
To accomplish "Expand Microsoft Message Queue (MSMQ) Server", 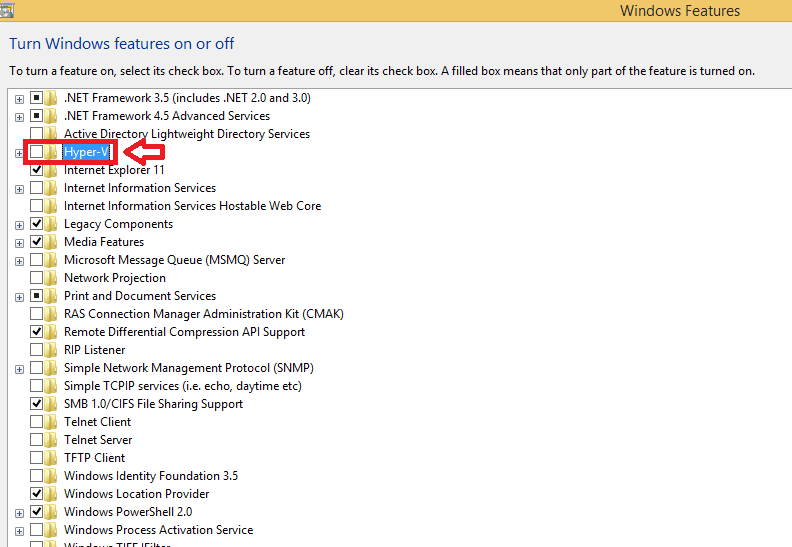I will coord(19,262).
